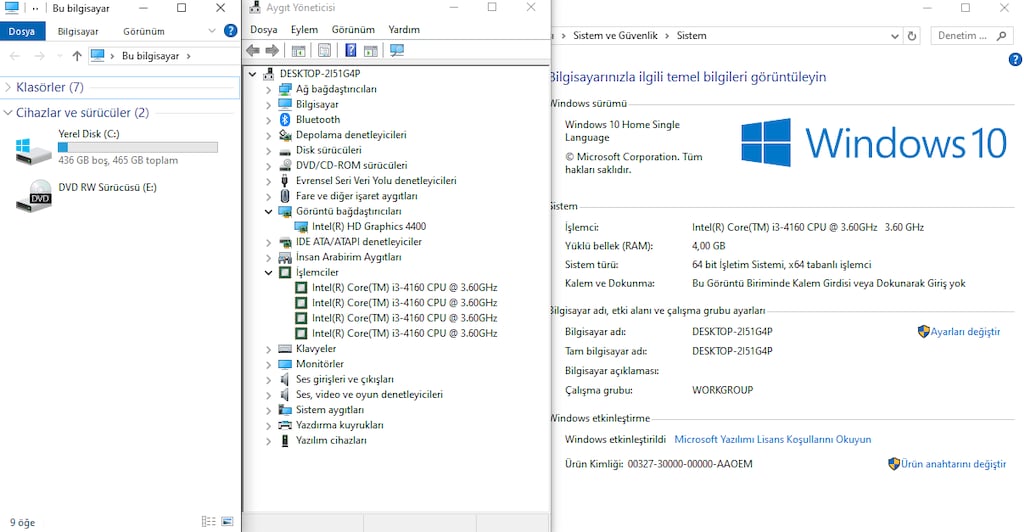Click the scan hardware monitor icon in toolbar
Image resolution: width=1024 pixels, height=532 pixels.
(x=396, y=50)
